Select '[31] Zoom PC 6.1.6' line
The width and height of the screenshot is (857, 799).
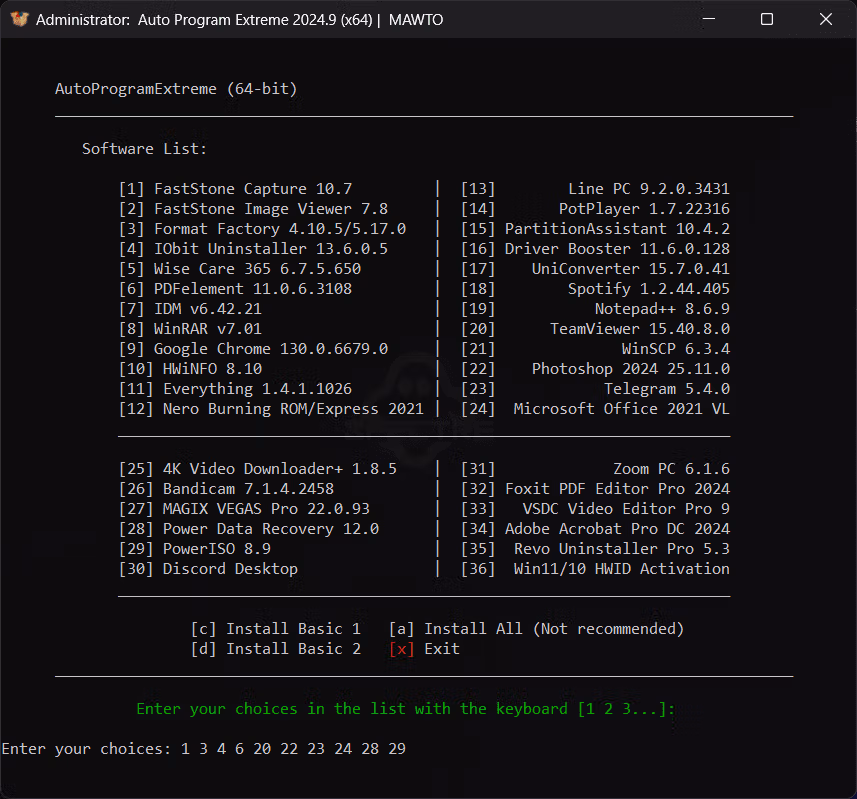point(595,469)
